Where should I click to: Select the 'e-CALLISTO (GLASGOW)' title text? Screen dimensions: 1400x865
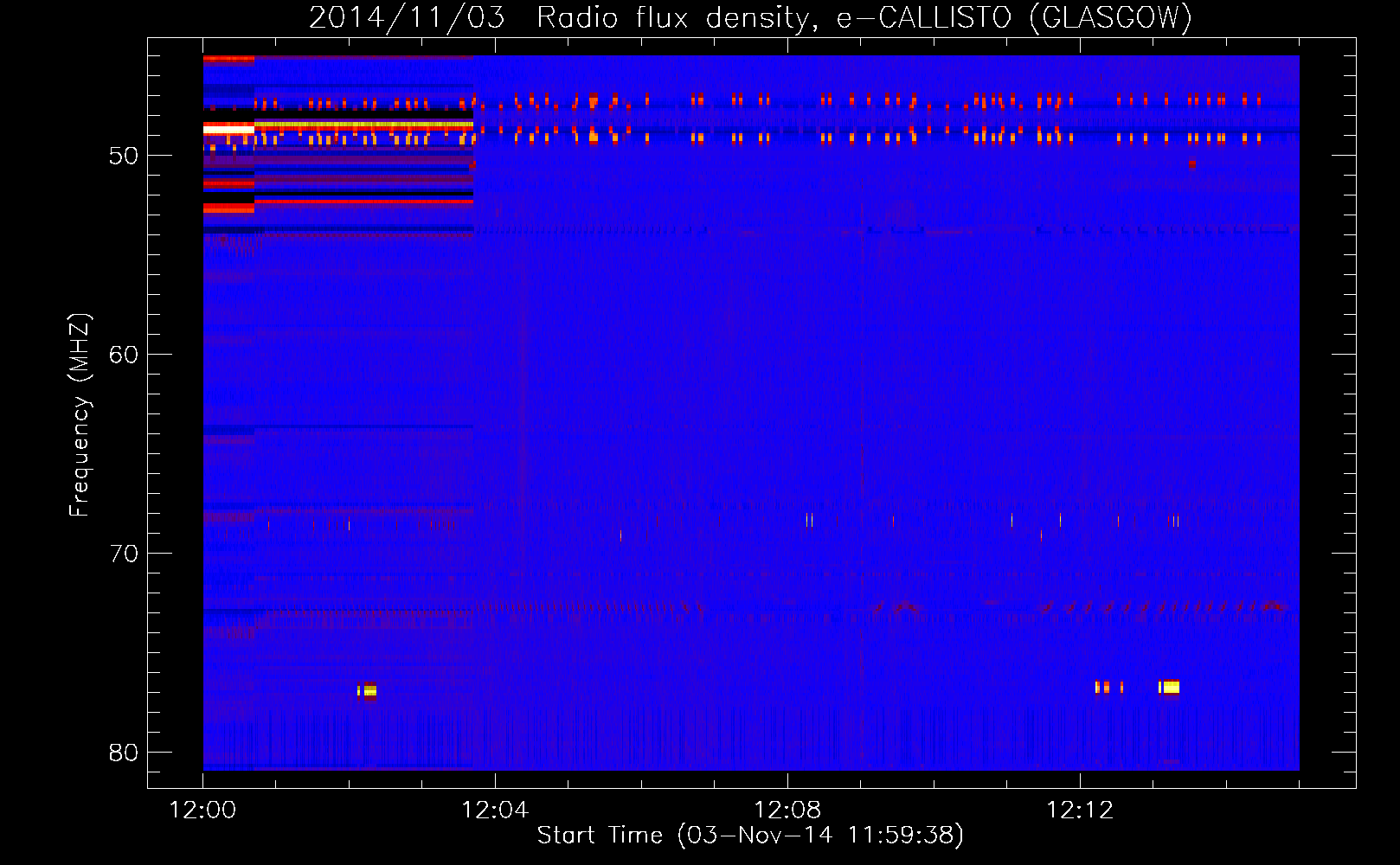coord(1014,18)
